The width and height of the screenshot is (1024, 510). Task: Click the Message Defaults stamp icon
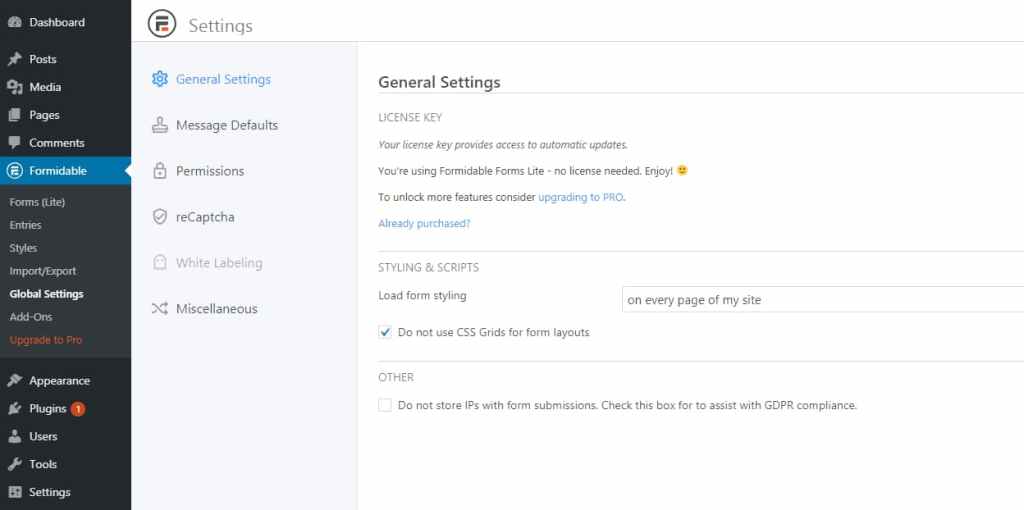[159, 125]
